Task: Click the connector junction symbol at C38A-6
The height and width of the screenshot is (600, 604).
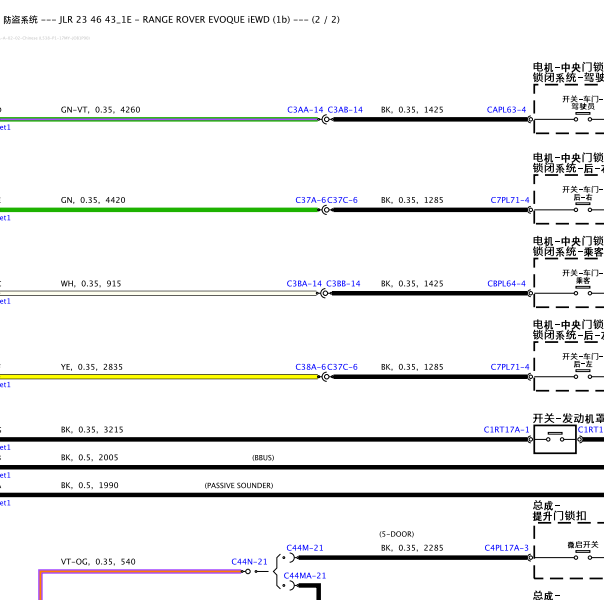Action: pyautogui.click(x=325, y=377)
